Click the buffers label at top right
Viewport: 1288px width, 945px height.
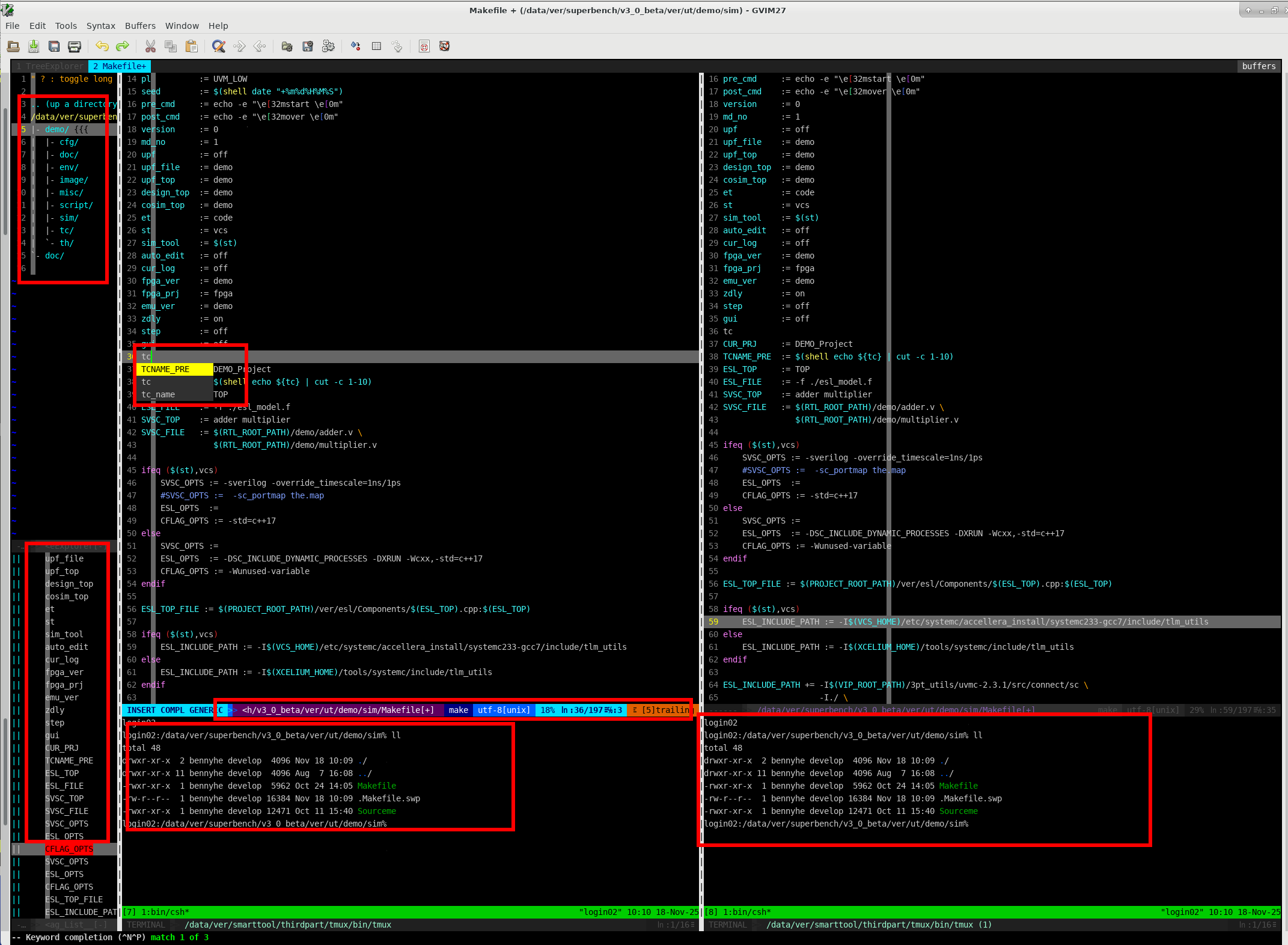point(1259,66)
